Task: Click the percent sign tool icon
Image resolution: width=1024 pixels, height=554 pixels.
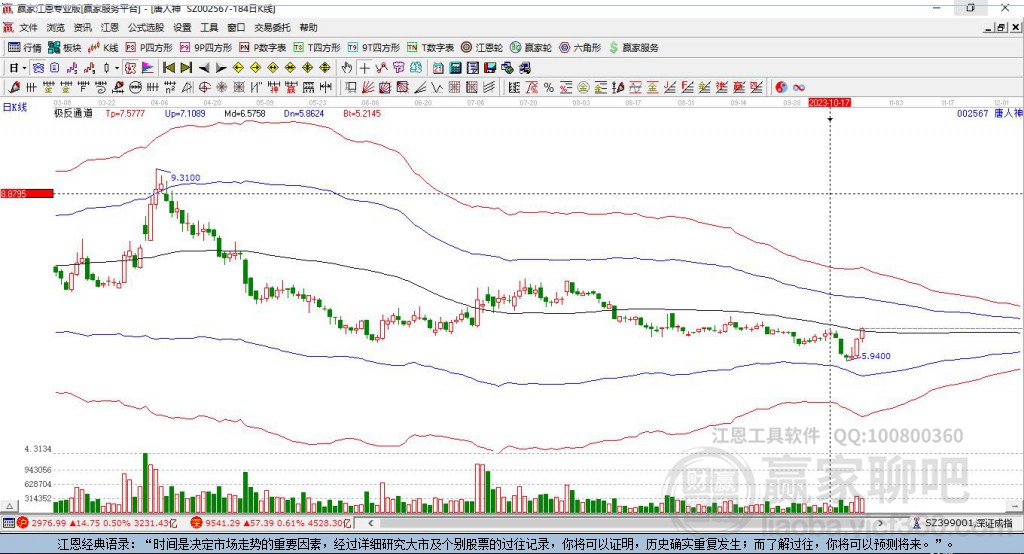Action: pos(549,88)
